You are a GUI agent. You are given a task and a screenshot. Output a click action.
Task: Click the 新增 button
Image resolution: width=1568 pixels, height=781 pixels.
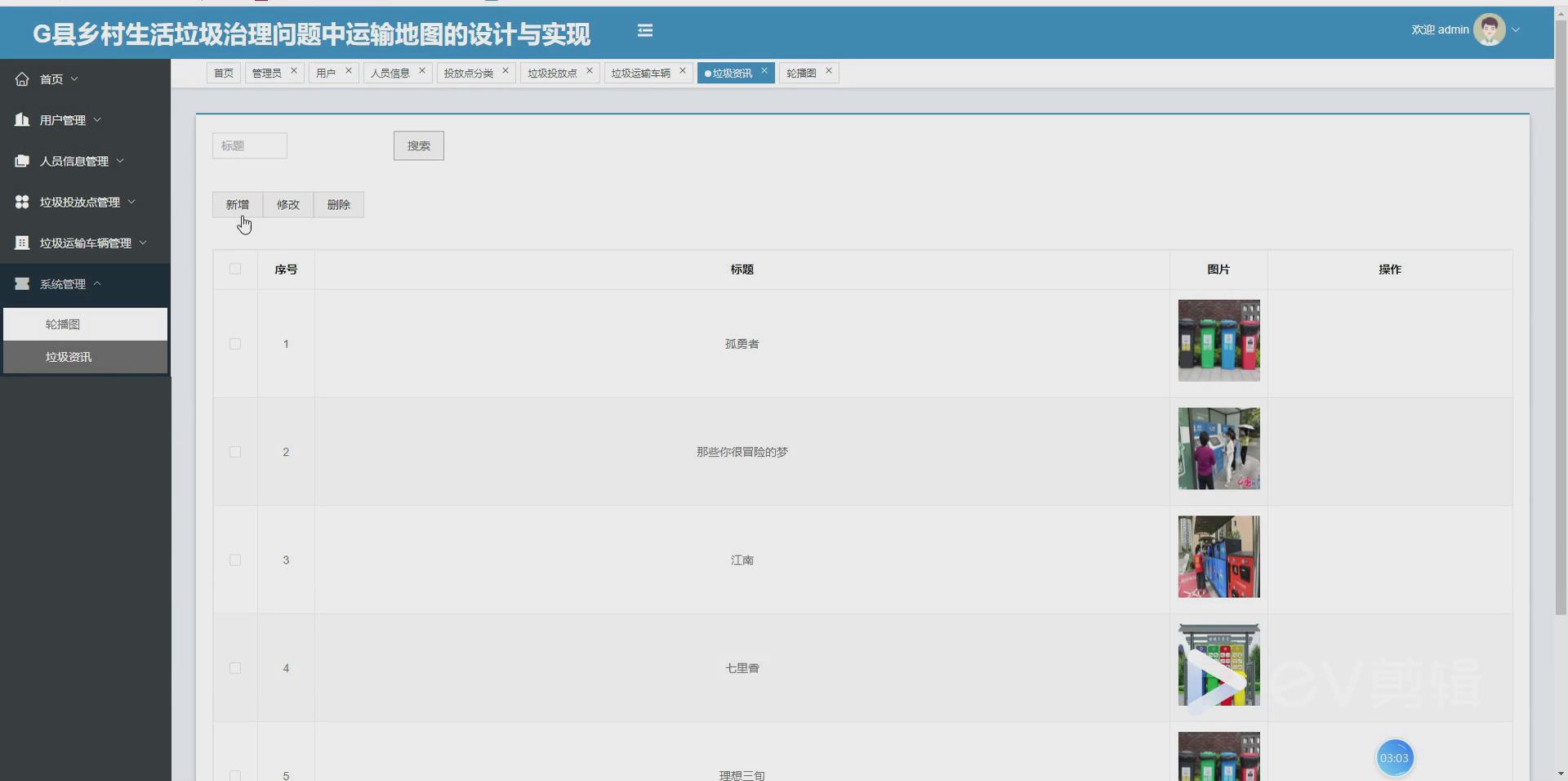tap(237, 204)
